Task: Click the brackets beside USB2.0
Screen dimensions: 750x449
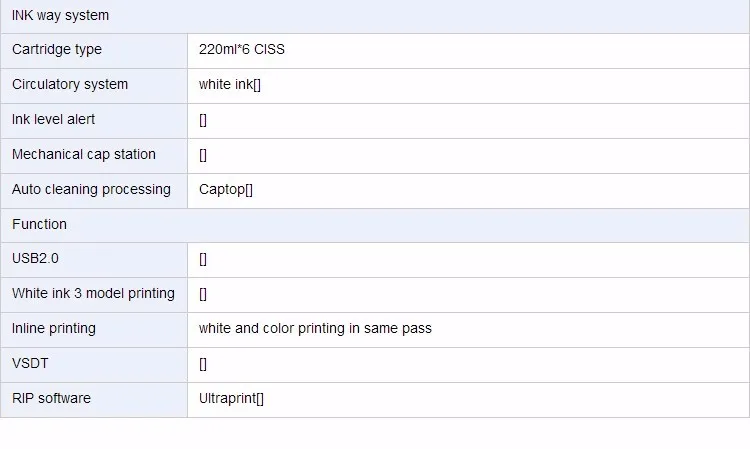Action: (x=203, y=259)
